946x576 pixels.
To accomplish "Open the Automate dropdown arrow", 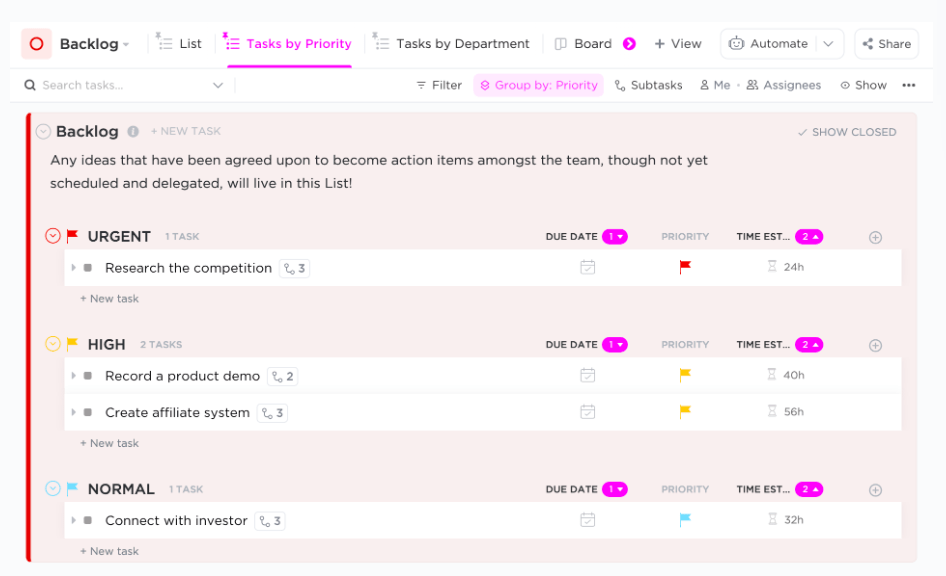I will click(x=828, y=44).
